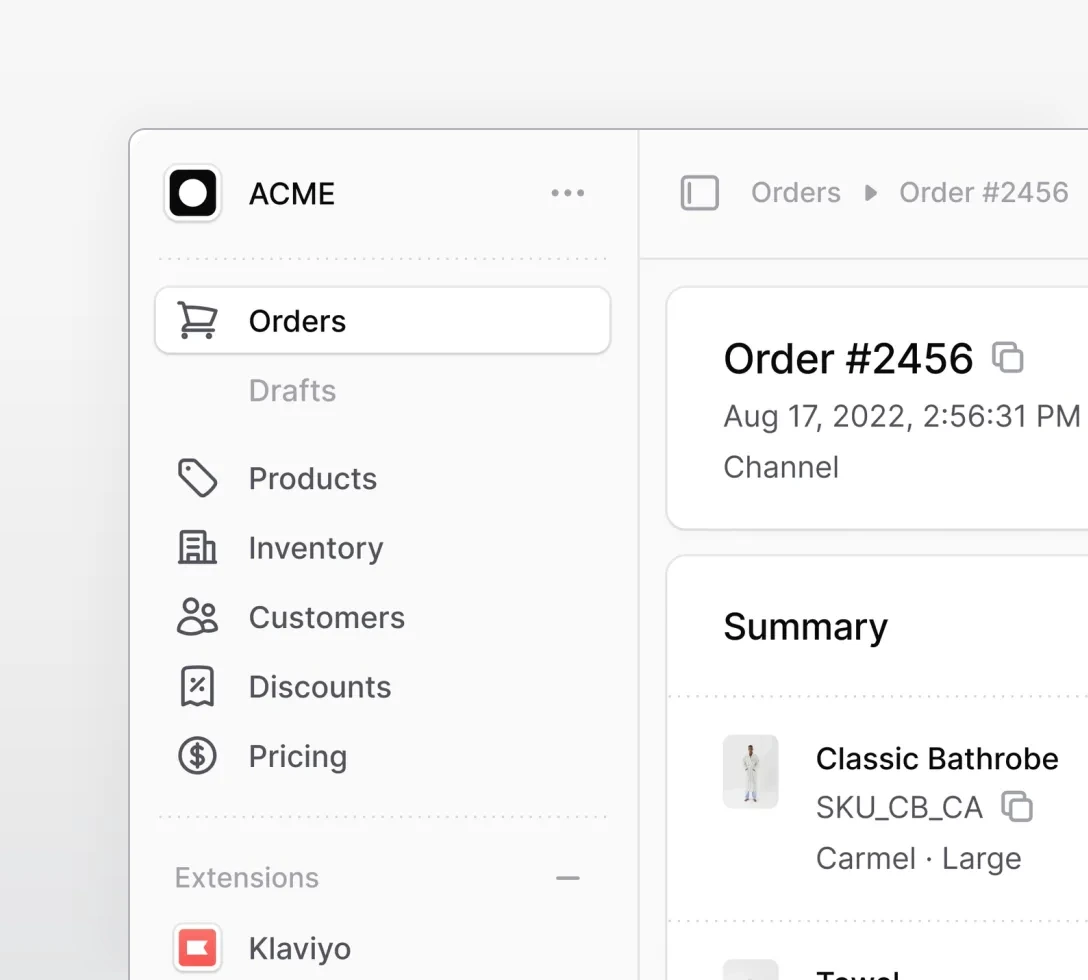Screen dimensions: 1088x980
Task: Click the Inventory building icon
Action: click(x=198, y=548)
